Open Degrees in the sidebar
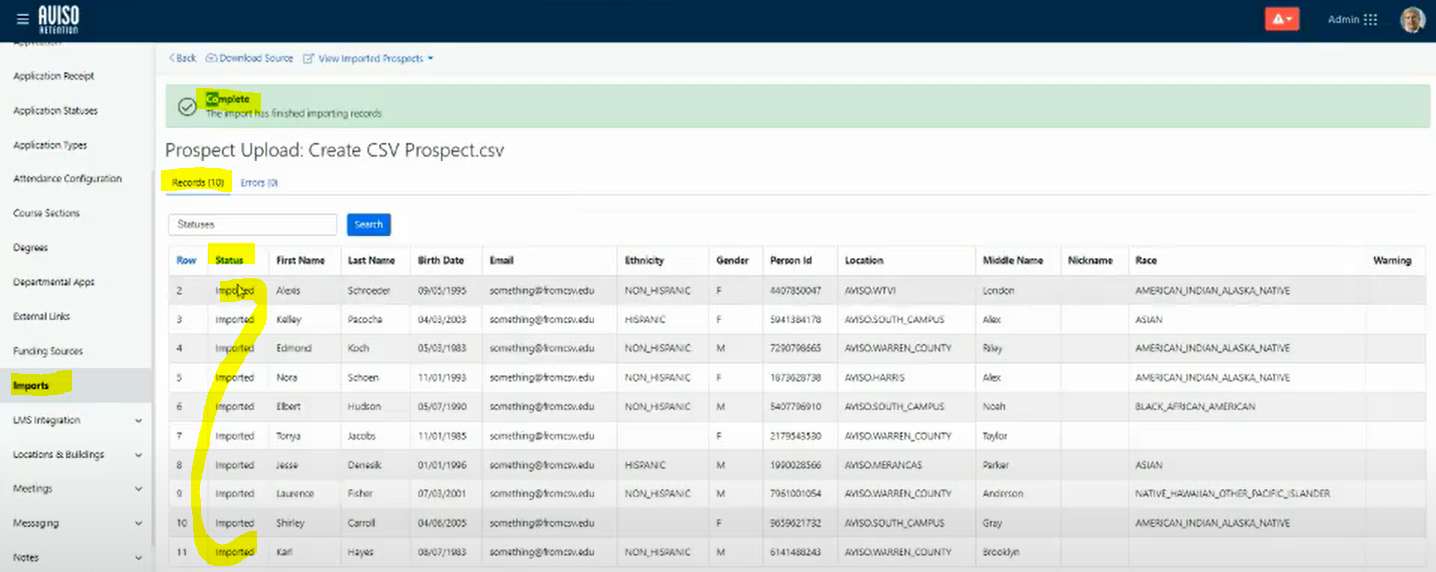The height and width of the screenshot is (572, 1436). pos(30,247)
